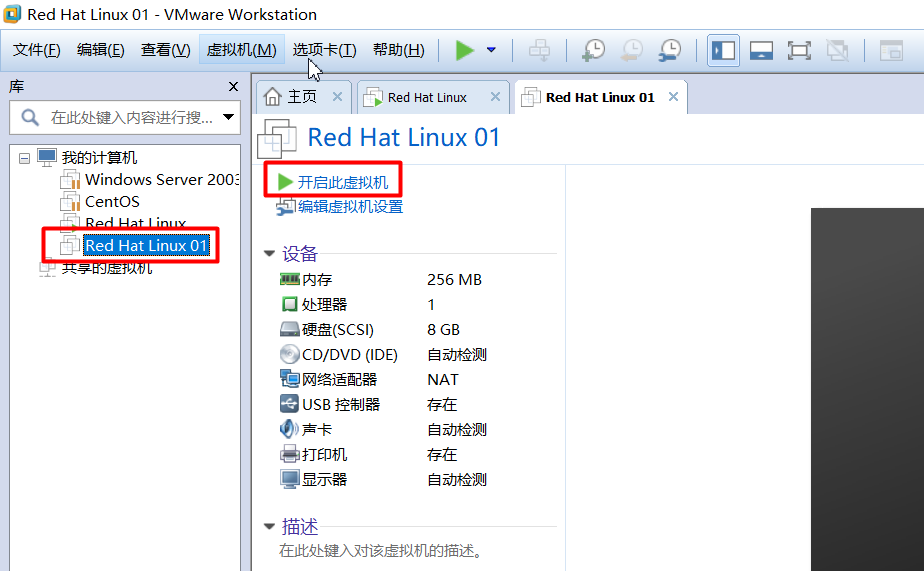Click the NAT network adapter value
This screenshot has height=571, width=924.
point(443,379)
